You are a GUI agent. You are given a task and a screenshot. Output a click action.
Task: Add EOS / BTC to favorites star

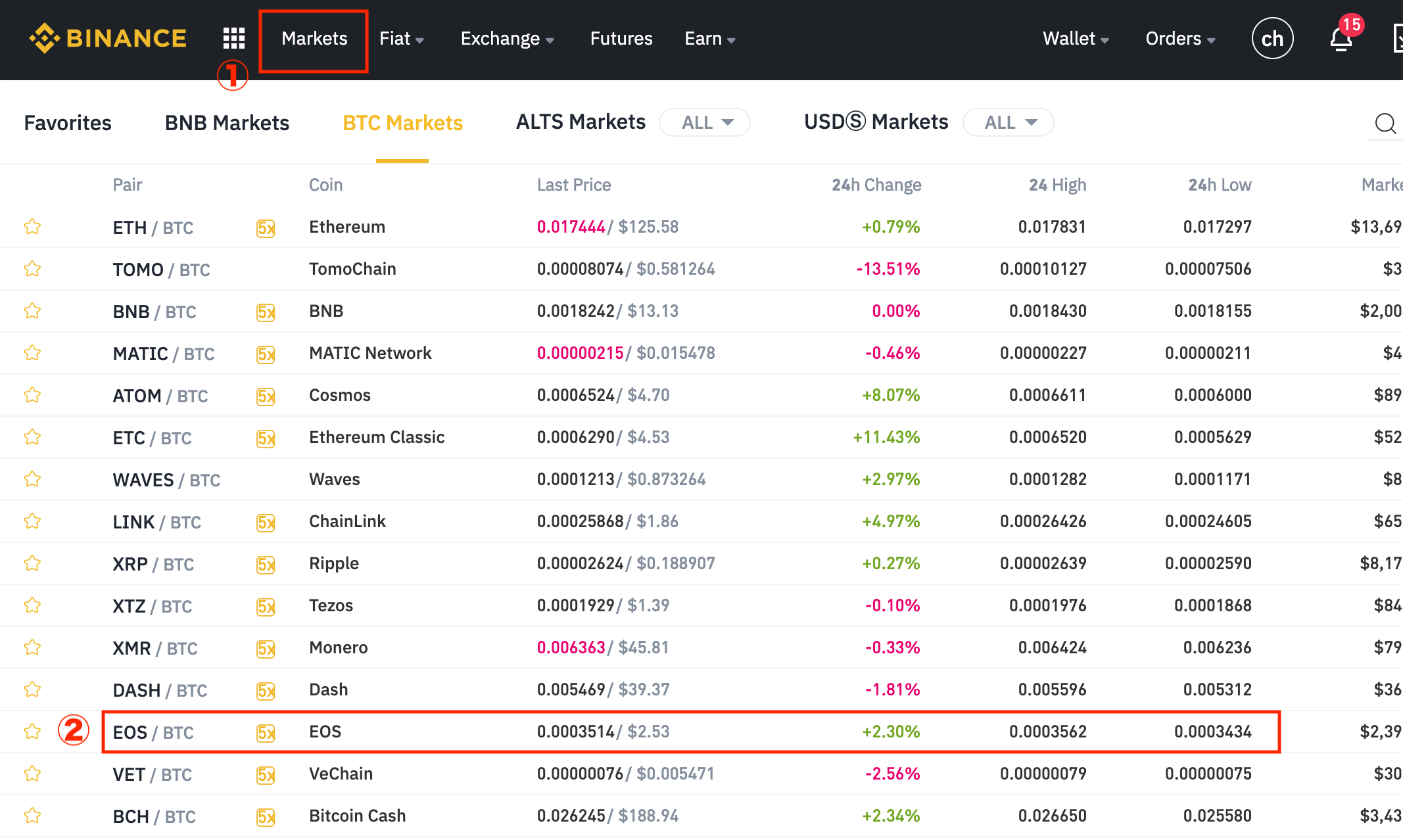click(x=32, y=732)
